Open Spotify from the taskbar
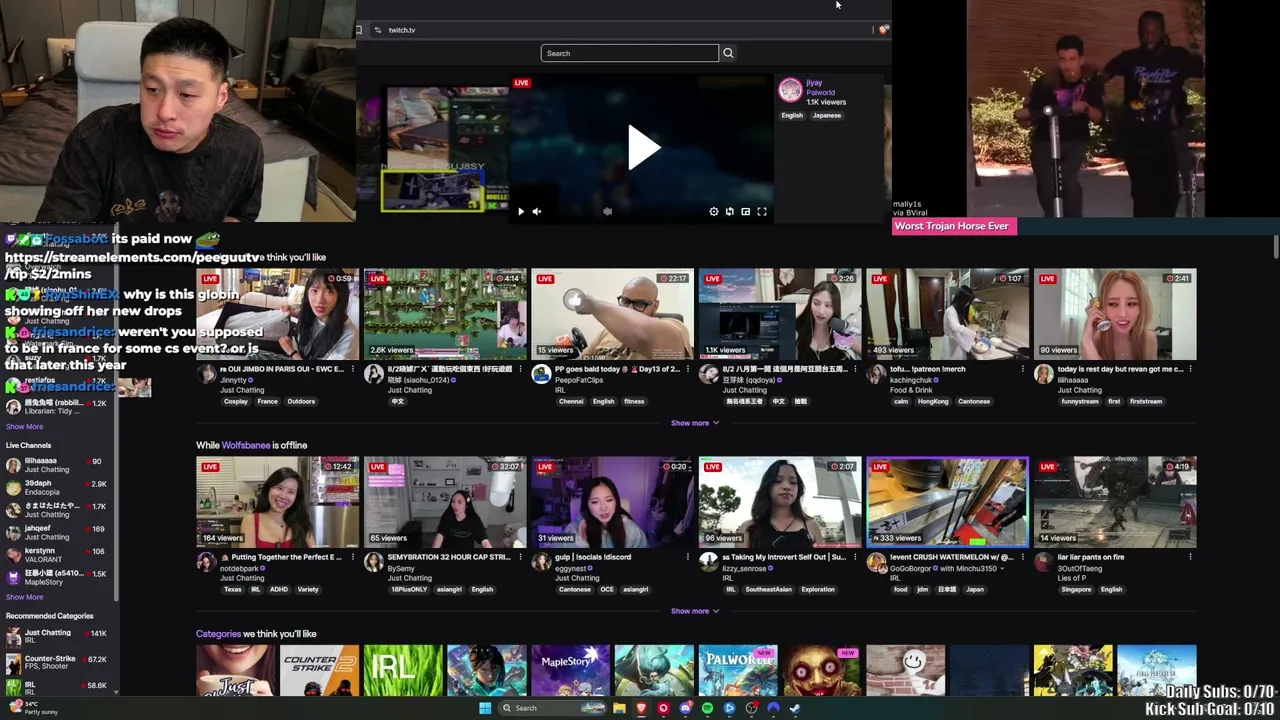The height and width of the screenshot is (720, 1280). pyautogui.click(x=707, y=708)
